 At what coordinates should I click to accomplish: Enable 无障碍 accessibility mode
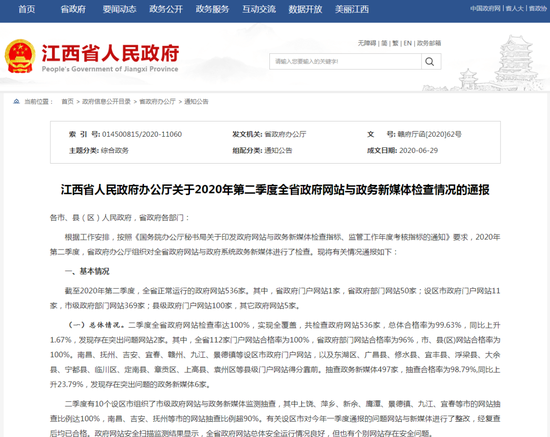coord(367,43)
